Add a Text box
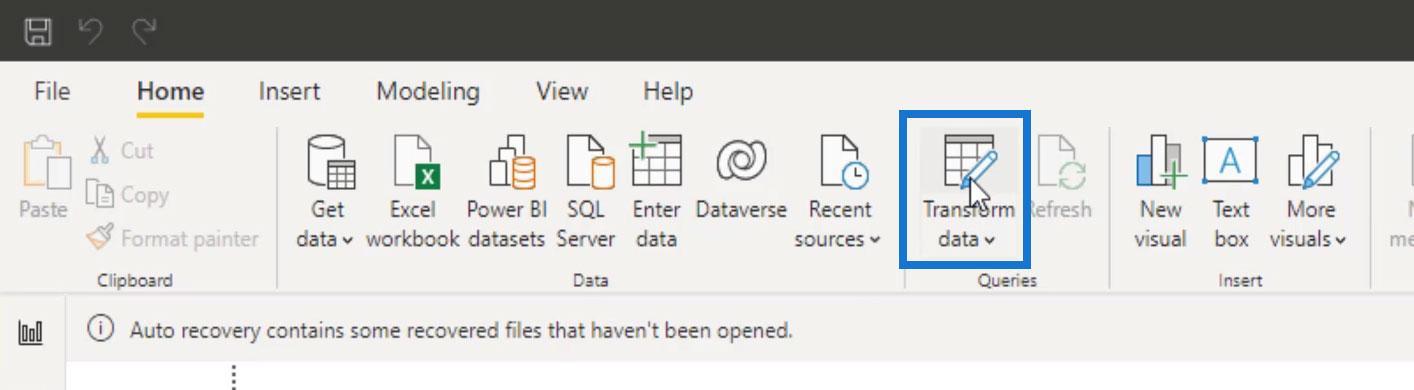 [1231, 193]
